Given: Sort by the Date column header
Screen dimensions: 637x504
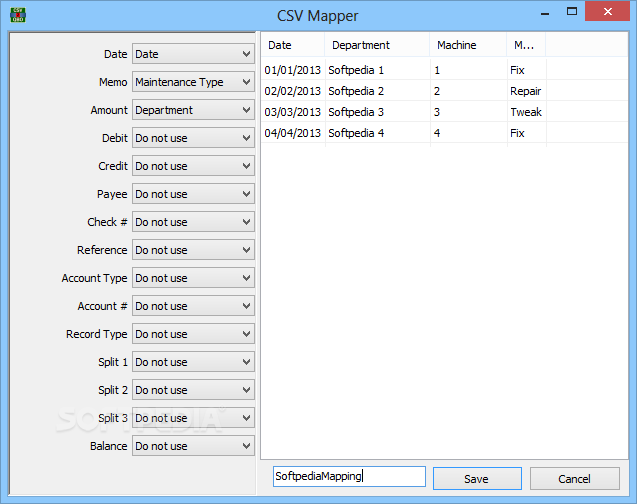Looking at the screenshot, I should pyautogui.click(x=292, y=45).
